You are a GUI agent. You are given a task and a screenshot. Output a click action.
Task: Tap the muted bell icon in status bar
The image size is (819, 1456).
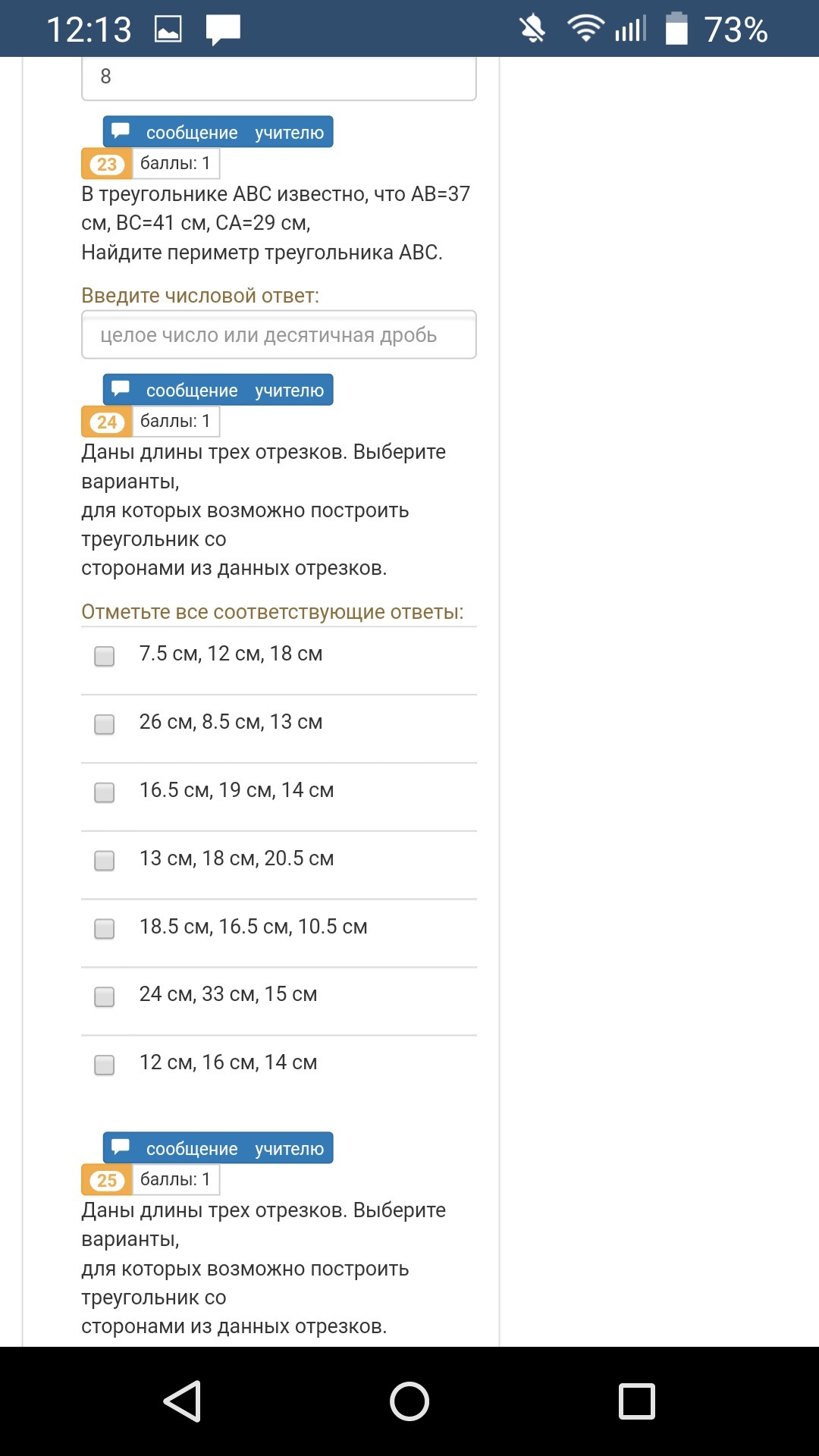point(532,30)
